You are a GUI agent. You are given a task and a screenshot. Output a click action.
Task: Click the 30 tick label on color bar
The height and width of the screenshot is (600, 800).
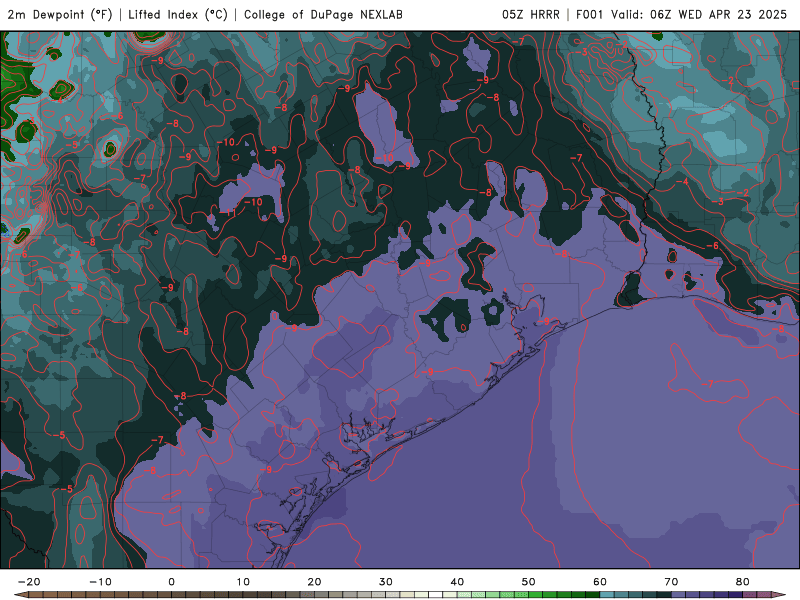386,582
